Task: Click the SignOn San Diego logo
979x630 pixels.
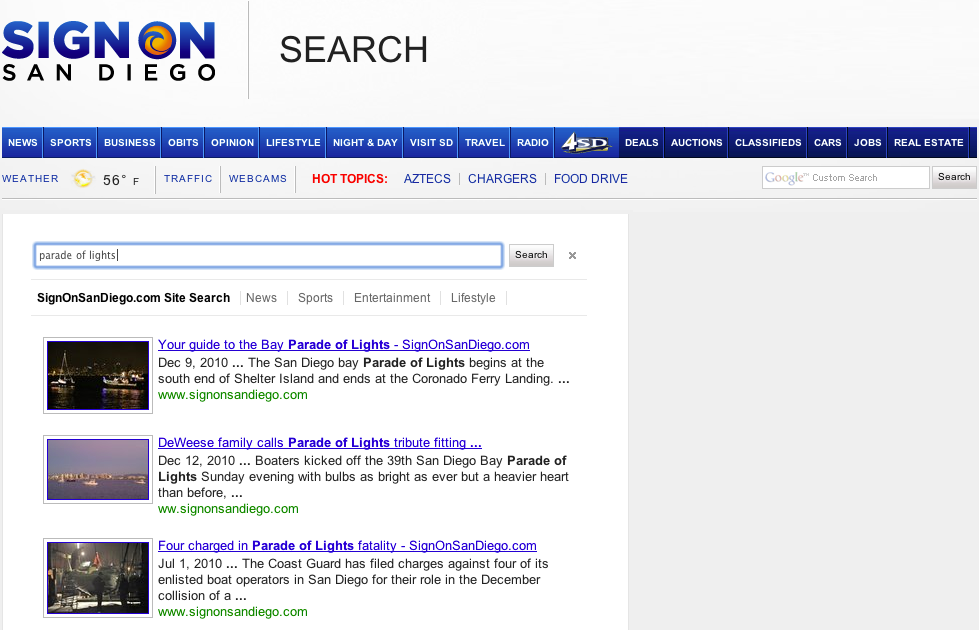Action: (x=109, y=51)
